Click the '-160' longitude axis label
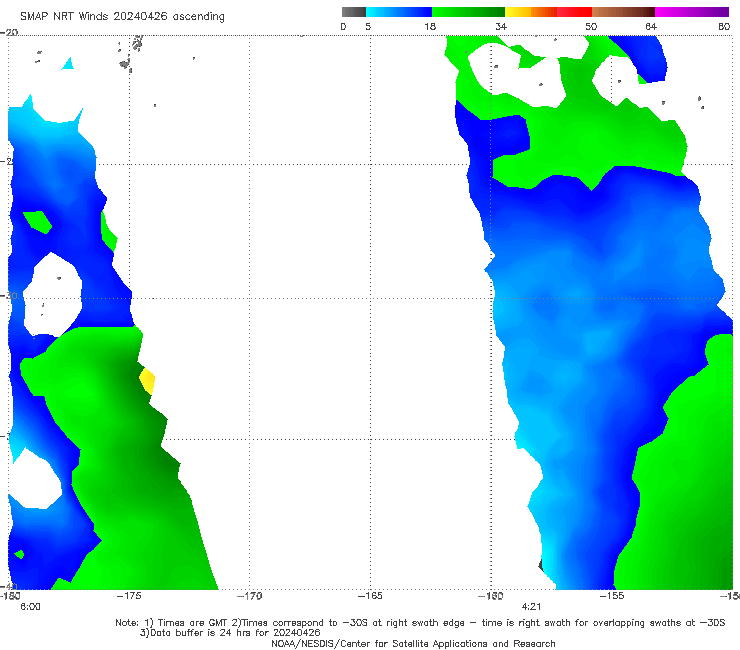 (x=491, y=596)
